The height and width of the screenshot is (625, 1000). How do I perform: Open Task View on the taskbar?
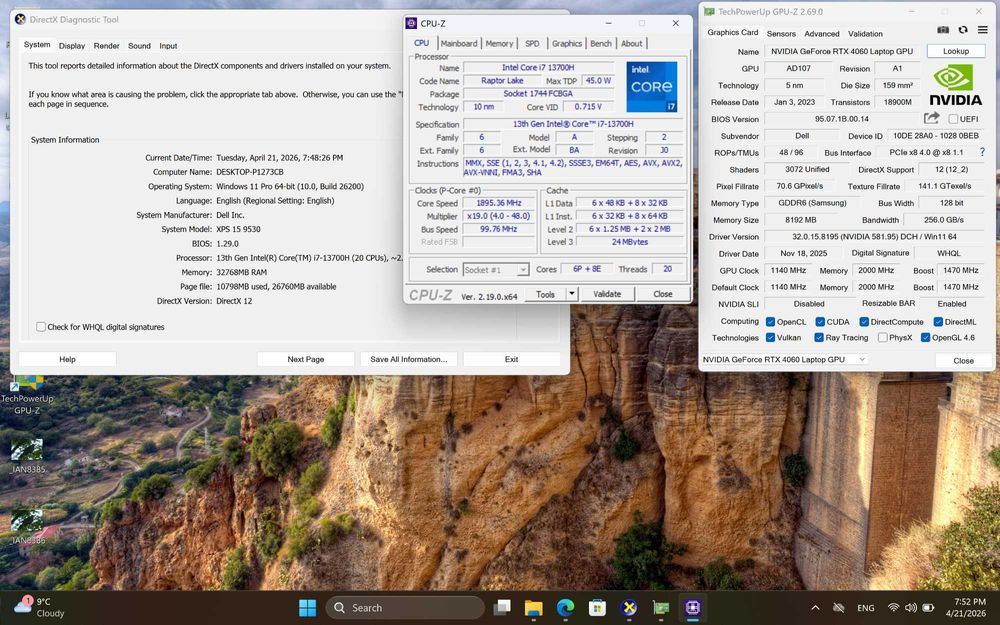click(502, 608)
